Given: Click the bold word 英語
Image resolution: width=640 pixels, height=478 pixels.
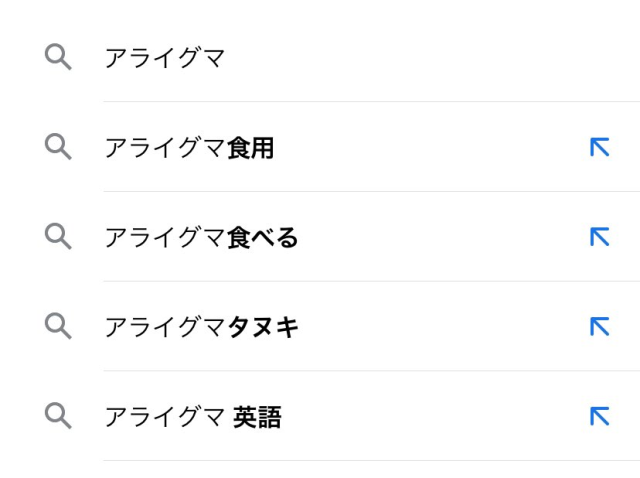Looking at the screenshot, I should [x=258, y=417].
